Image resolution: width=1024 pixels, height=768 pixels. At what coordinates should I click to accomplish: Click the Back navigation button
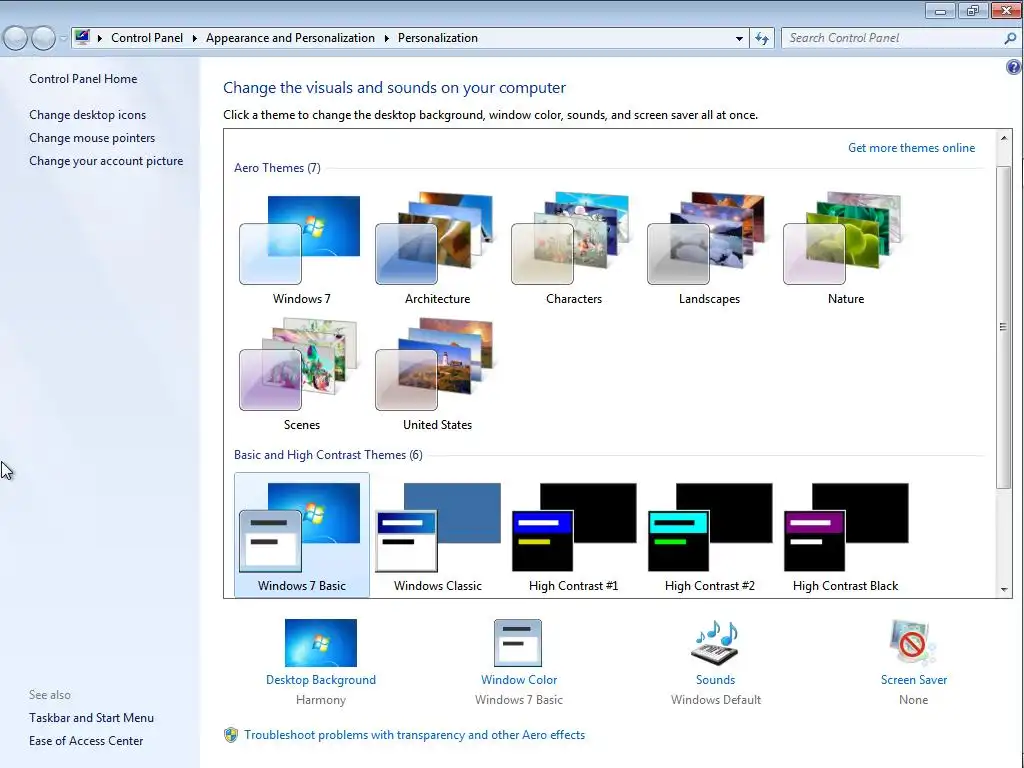pyautogui.click(x=16, y=39)
